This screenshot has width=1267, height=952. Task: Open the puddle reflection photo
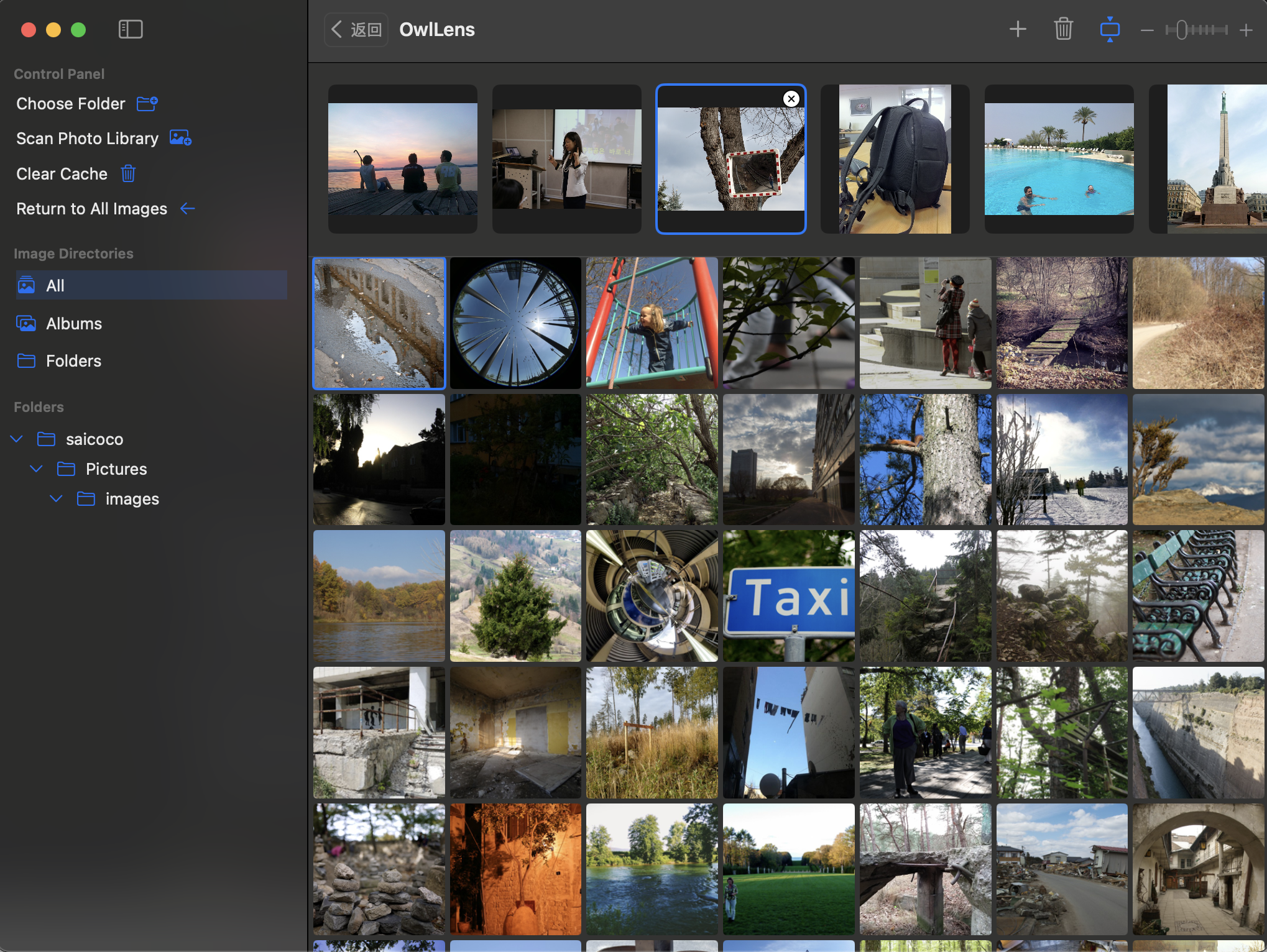pyautogui.click(x=379, y=323)
